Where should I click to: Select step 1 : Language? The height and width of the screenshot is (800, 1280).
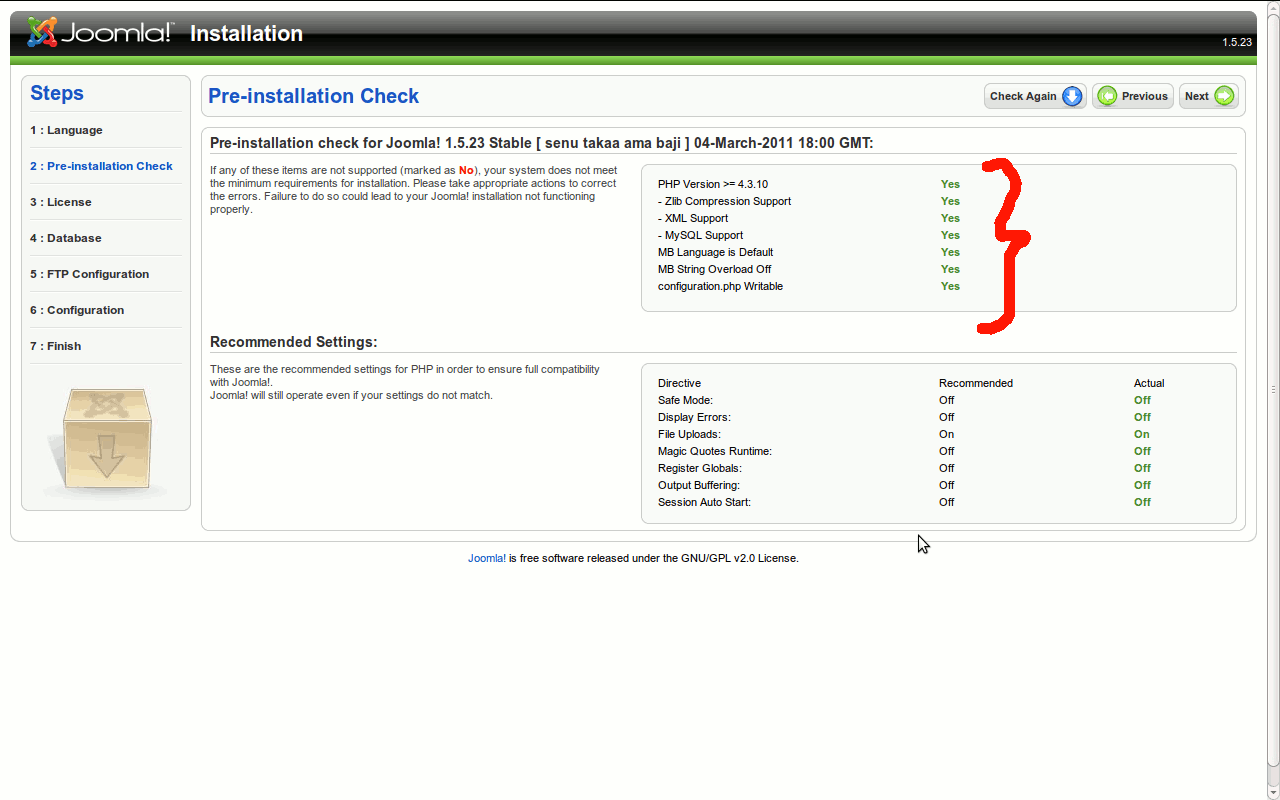(x=66, y=130)
